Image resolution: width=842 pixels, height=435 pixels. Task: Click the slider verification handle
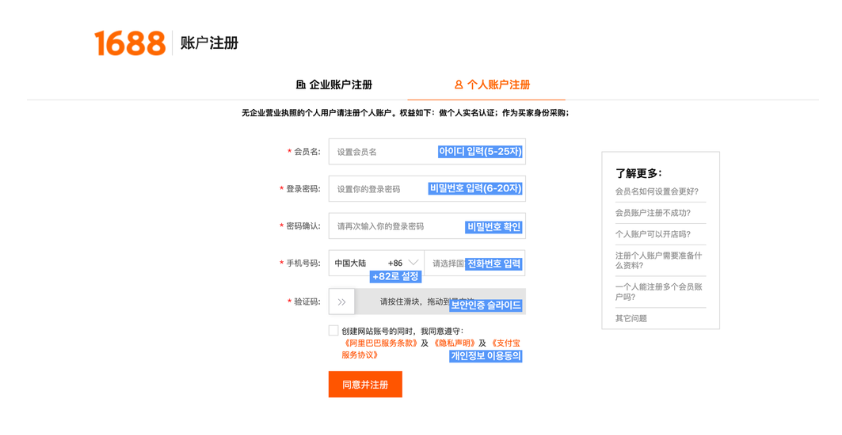[342, 302]
